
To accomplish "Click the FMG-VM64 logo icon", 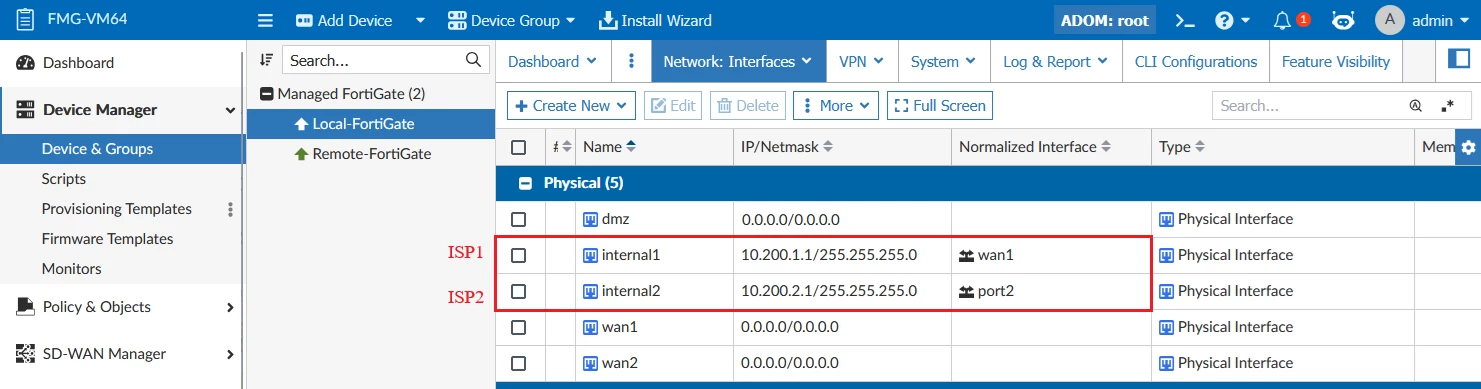I will pyautogui.click(x=26, y=20).
